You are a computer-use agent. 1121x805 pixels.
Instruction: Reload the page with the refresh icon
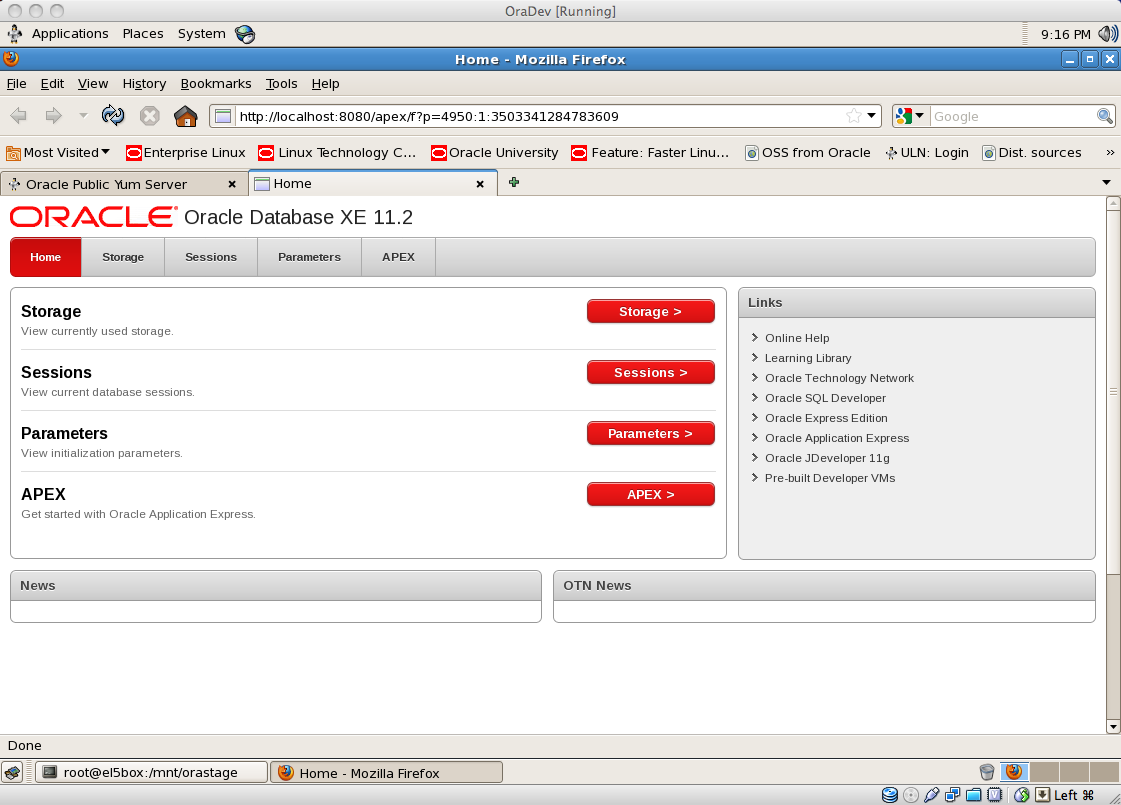(x=113, y=115)
